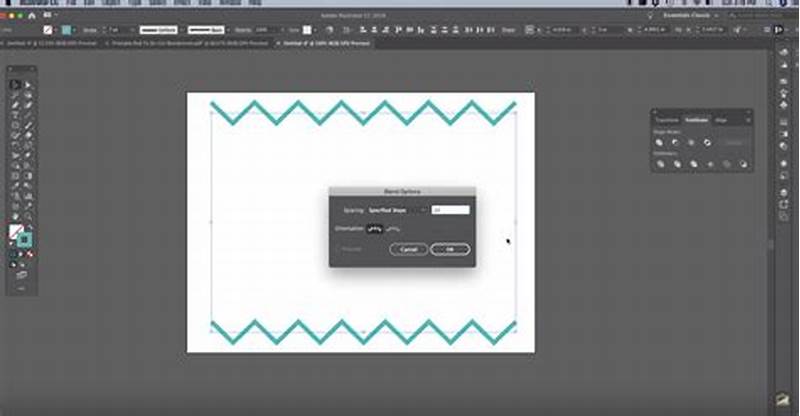Set paint mode to Color in toolbar
Image resolution: width=800 pixels, height=416 pixels.
[x=14, y=254]
